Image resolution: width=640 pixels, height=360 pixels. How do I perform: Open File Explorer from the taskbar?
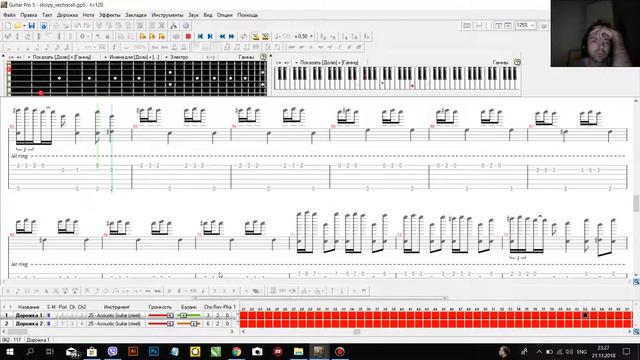pyautogui.click(x=298, y=351)
